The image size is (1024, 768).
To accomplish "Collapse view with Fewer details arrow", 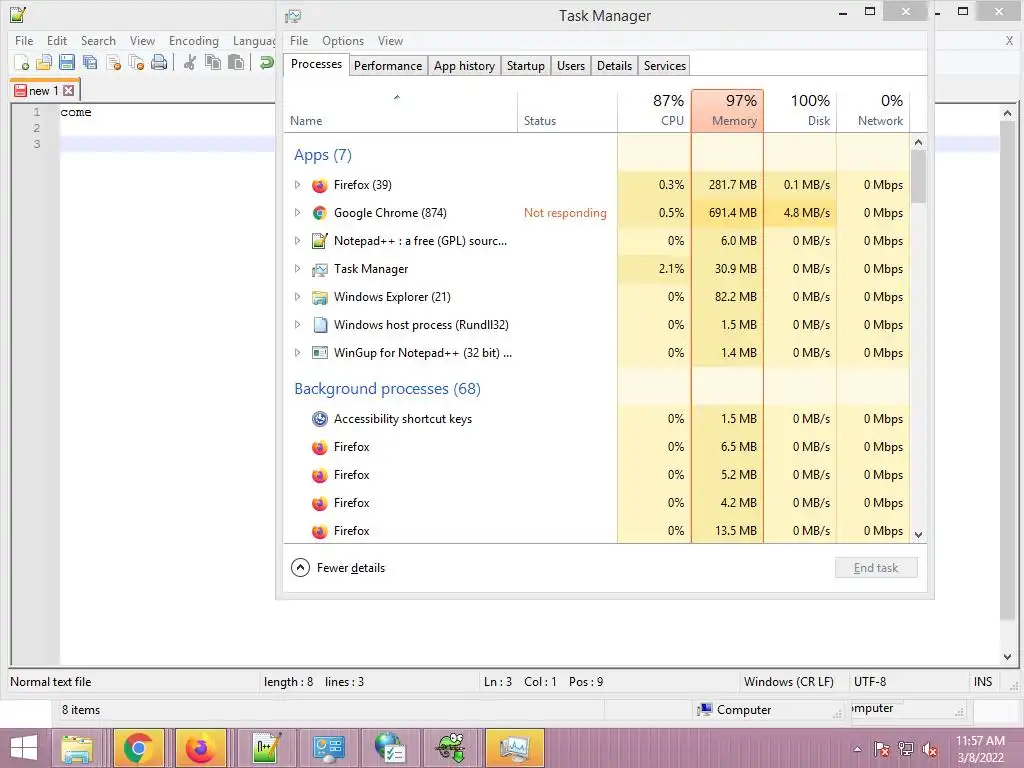I will coord(300,568).
